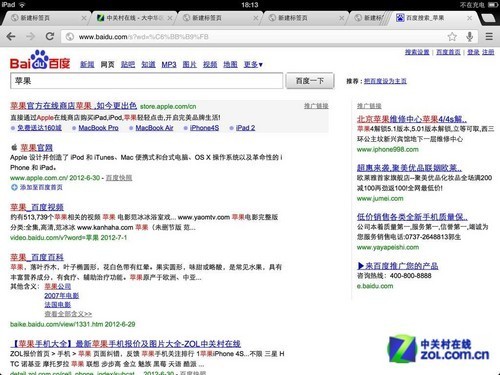500x375 pixels.
Task: Activate voice search microphone icon
Action: point(470,36)
